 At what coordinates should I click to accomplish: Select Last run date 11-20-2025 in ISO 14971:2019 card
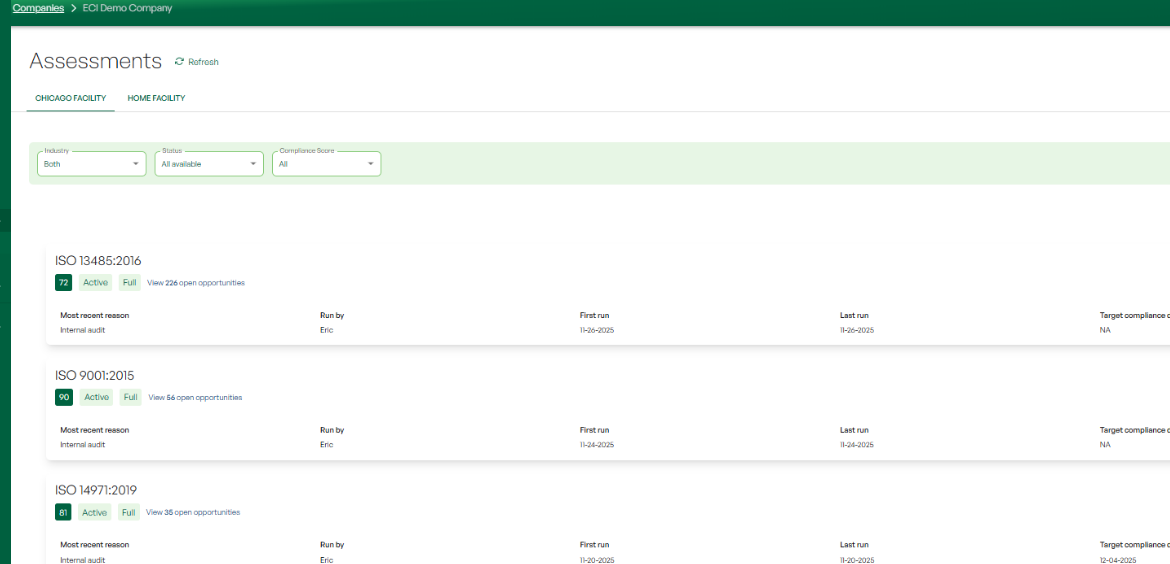[857, 560]
